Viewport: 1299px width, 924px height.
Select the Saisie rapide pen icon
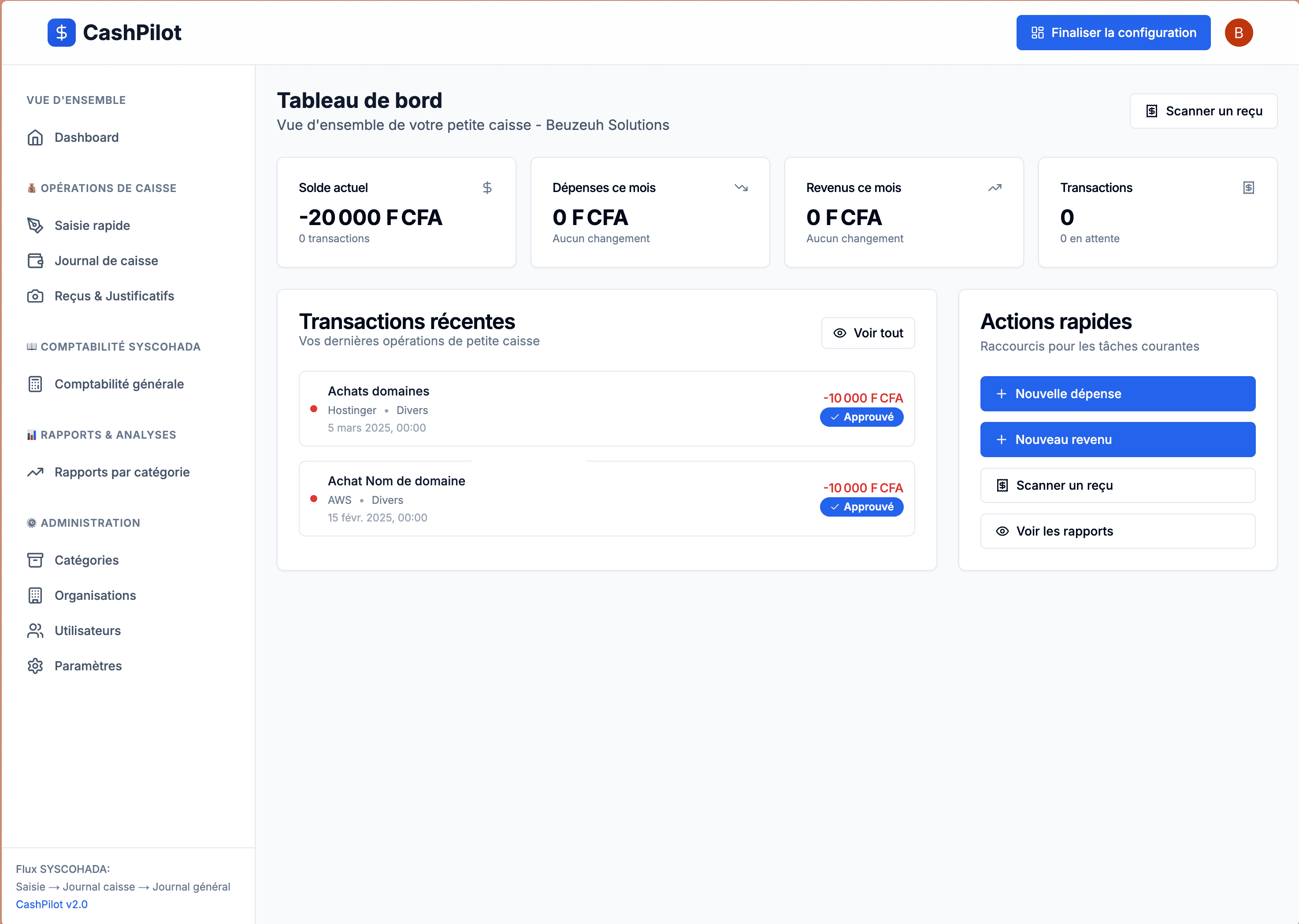point(35,225)
